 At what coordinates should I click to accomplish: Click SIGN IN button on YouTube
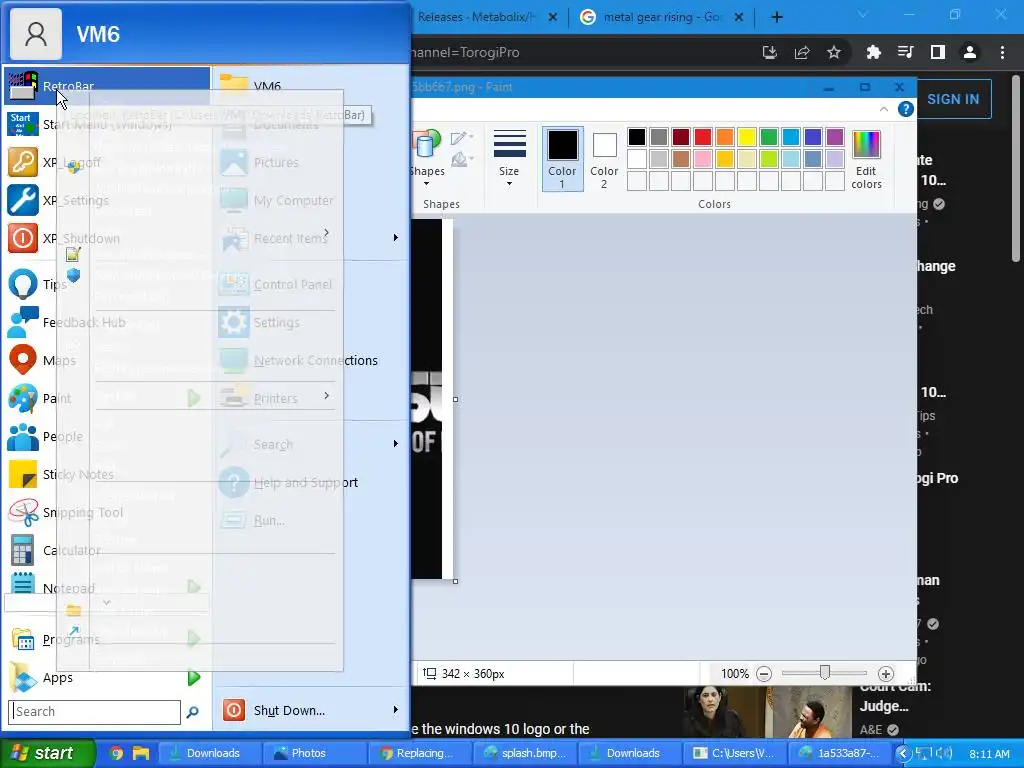[953, 99]
